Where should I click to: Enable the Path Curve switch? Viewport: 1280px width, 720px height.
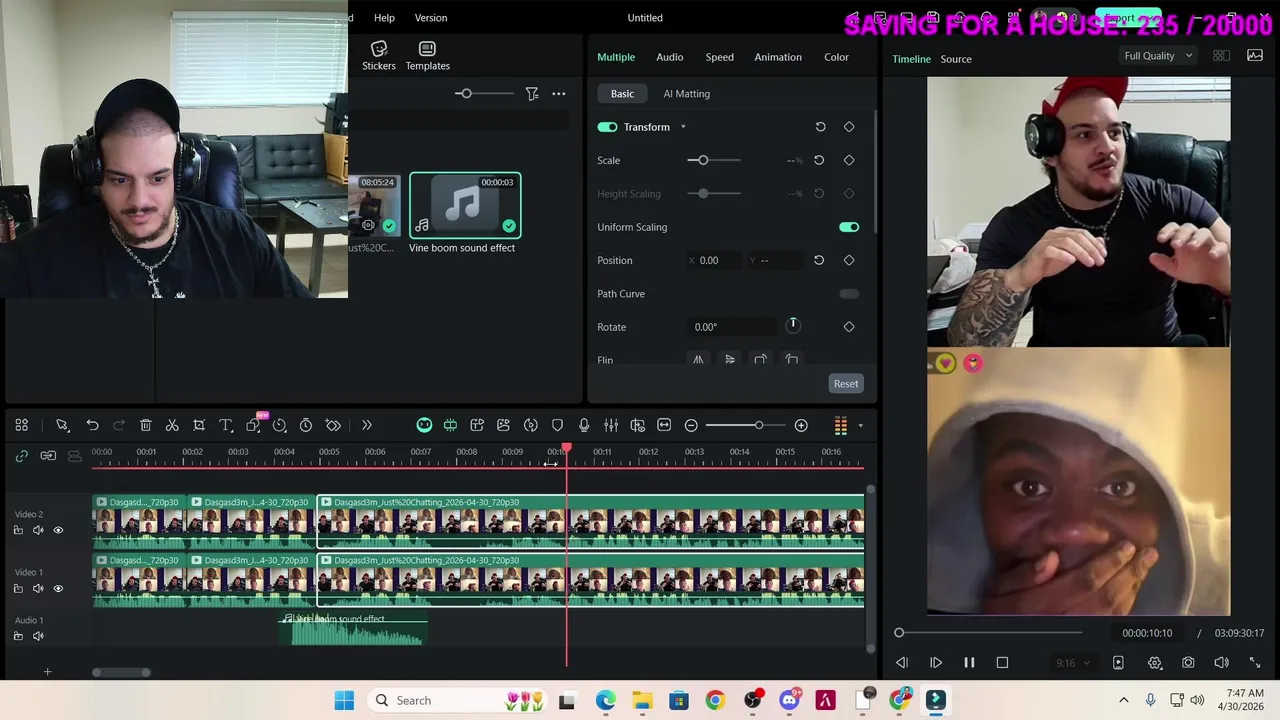849,294
